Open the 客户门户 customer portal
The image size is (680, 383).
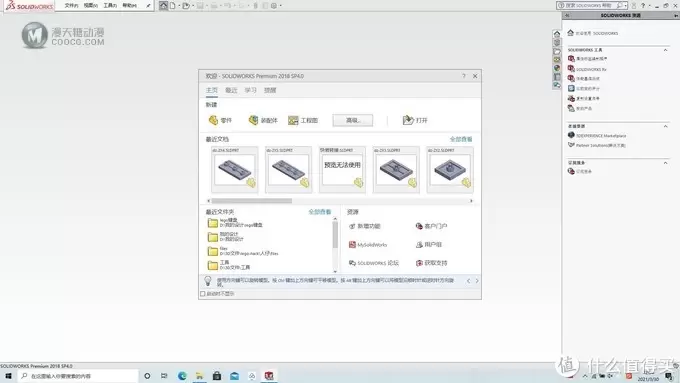pyautogui.click(x=432, y=226)
